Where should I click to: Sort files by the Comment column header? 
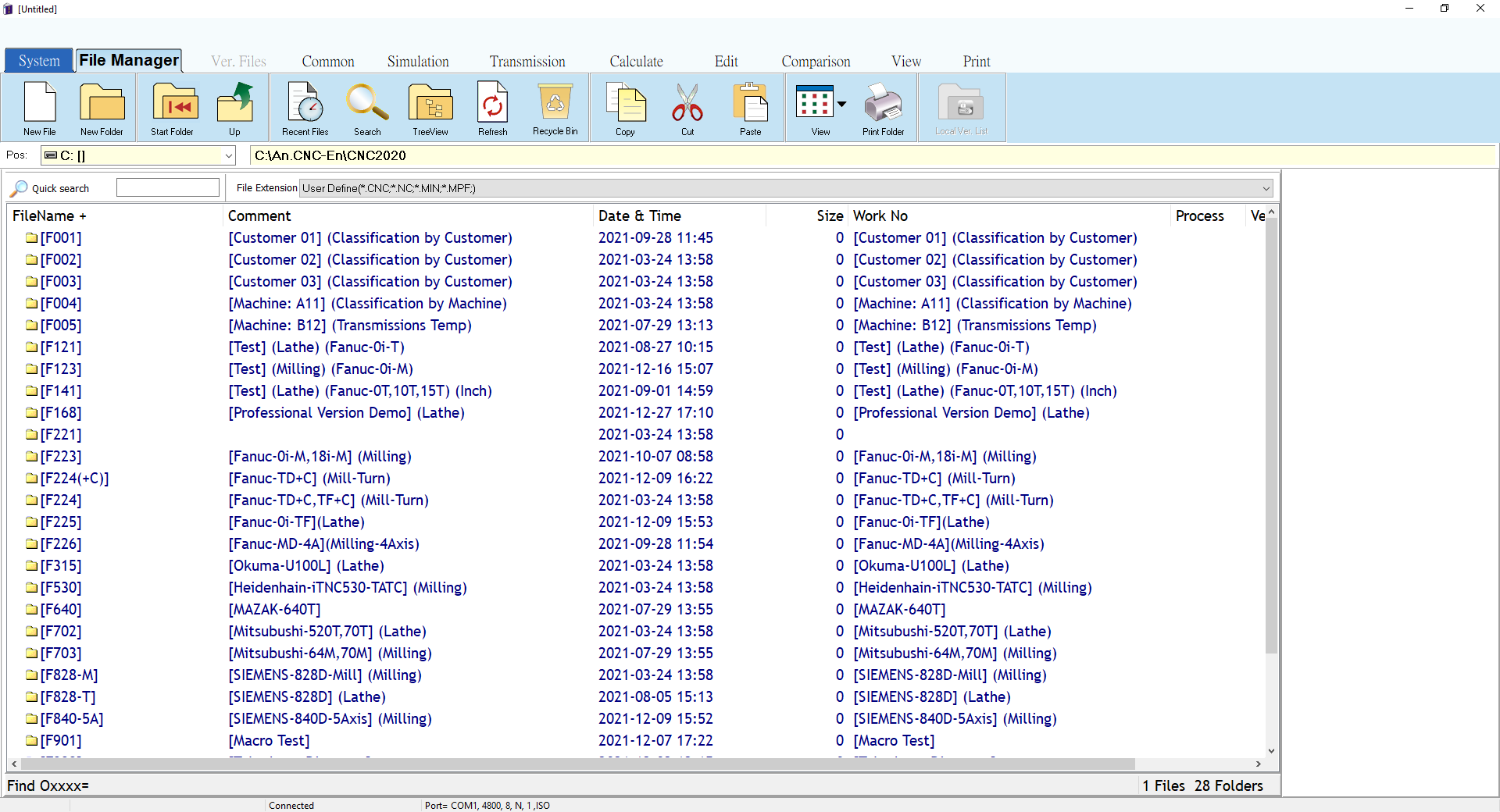[259, 216]
